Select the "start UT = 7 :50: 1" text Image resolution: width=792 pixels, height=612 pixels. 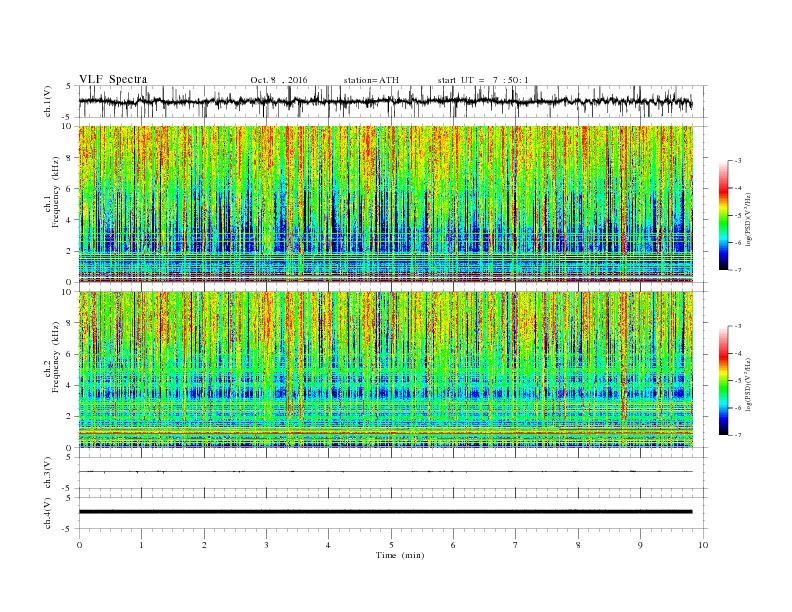(483, 80)
